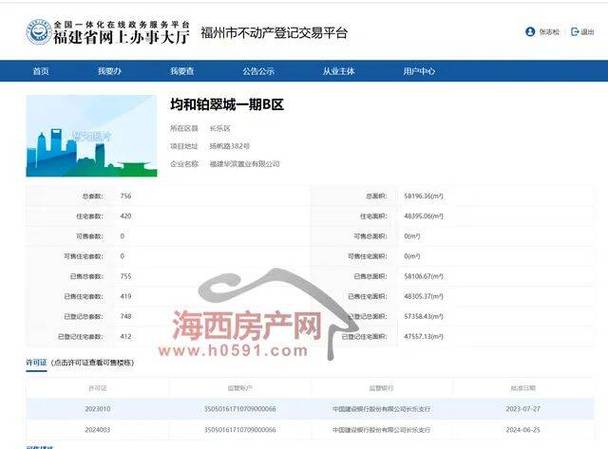Click the account number in the 2024033 row

point(240,430)
